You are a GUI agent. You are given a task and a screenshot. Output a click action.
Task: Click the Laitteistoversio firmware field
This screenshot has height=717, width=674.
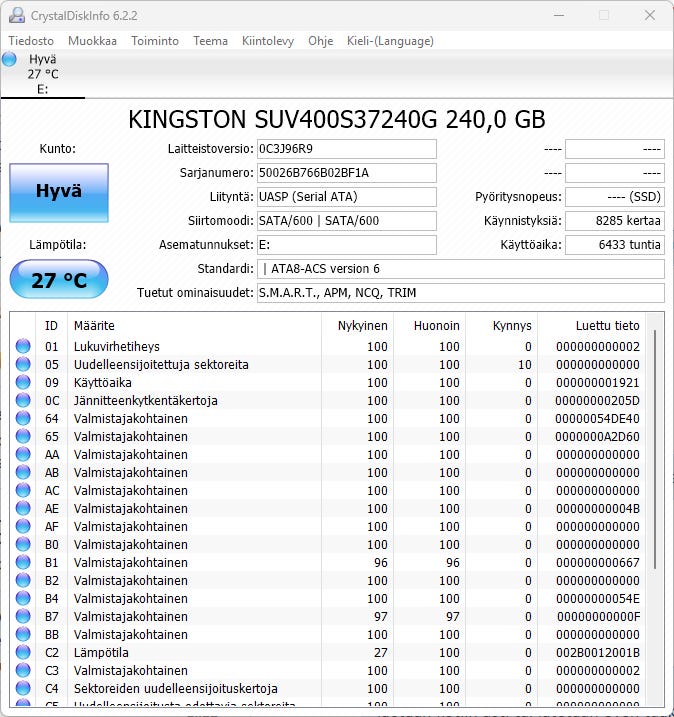(346, 149)
